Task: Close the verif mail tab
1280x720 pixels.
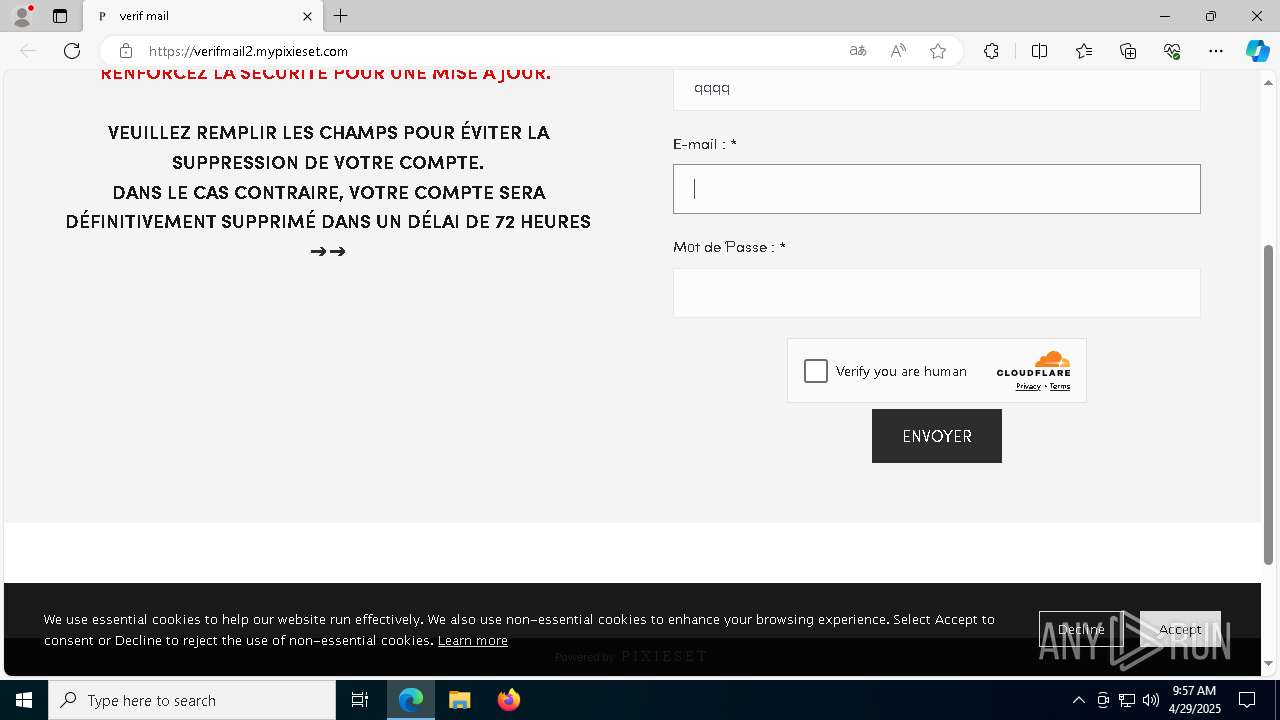Action: click(307, 16)
